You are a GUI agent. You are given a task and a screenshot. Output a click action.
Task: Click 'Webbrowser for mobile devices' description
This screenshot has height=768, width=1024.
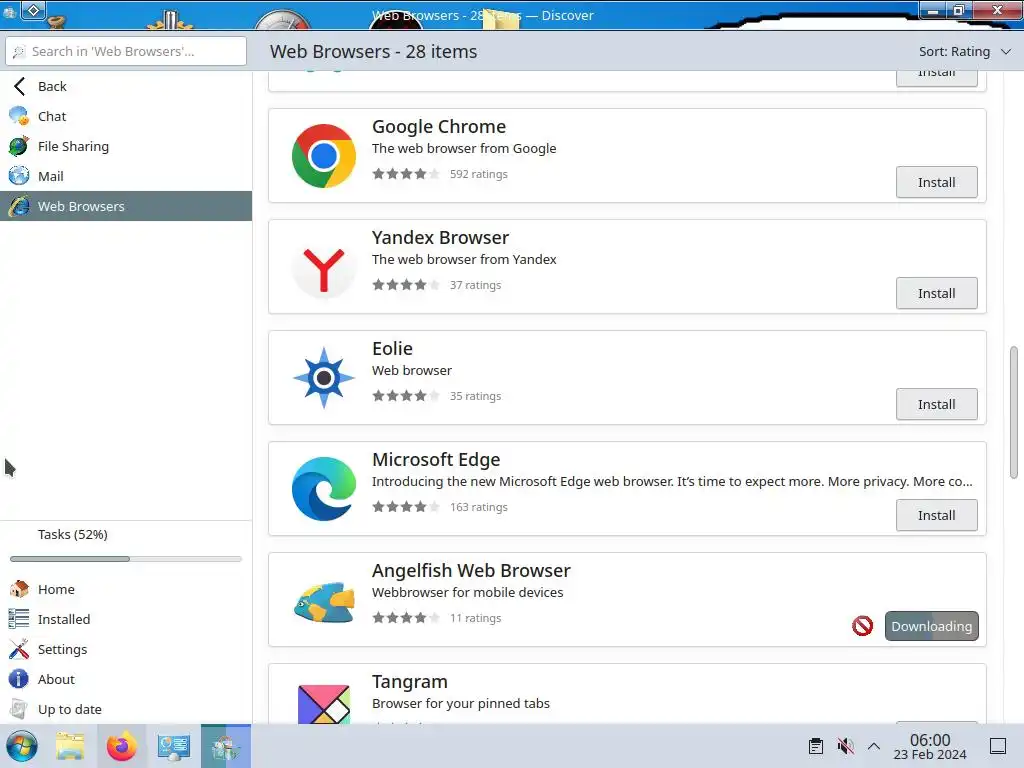coord(467,592)
